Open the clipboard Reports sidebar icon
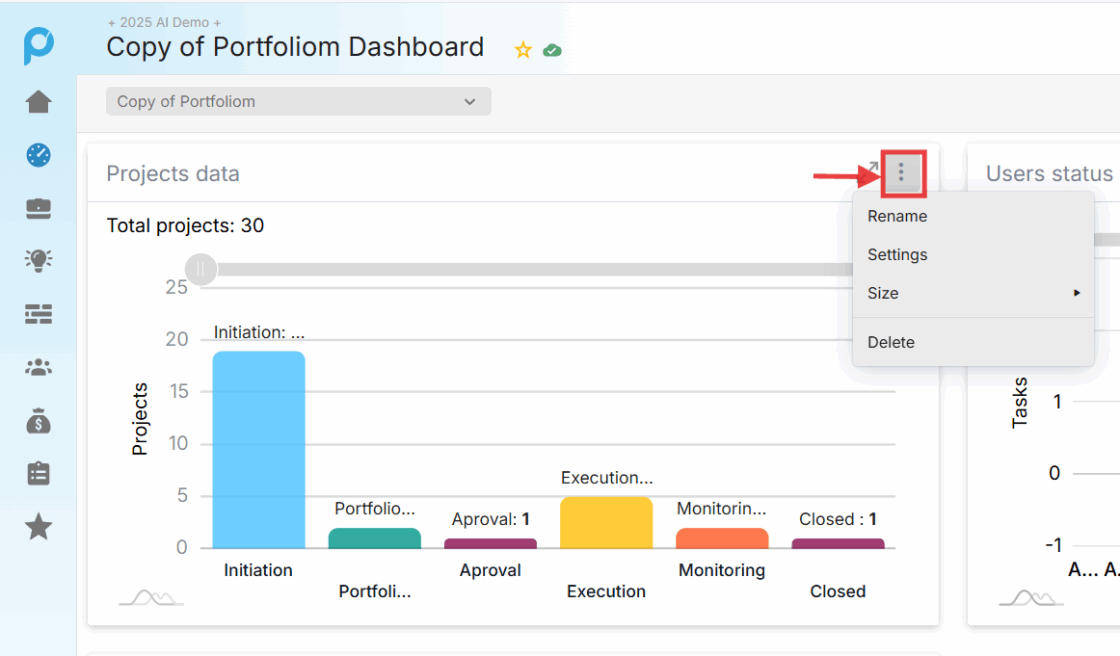The image size is (1120, 656). click(38, 473)
